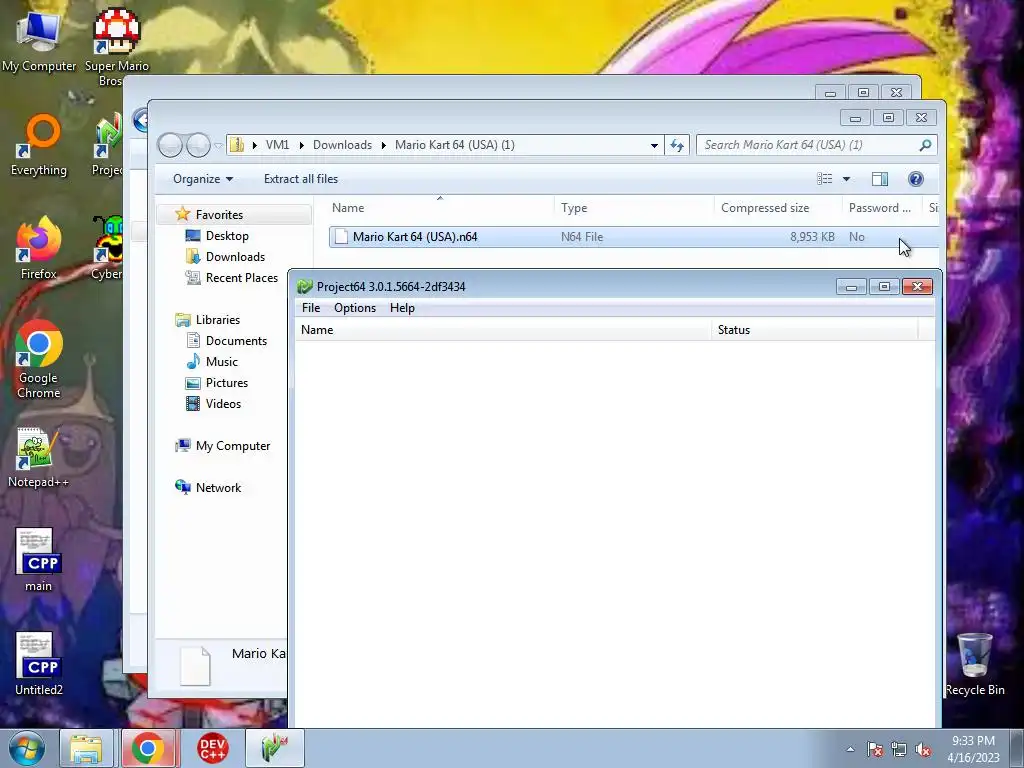Select the Everything desktop shortcut
The image size is (1024, 768).
point(39,145)
